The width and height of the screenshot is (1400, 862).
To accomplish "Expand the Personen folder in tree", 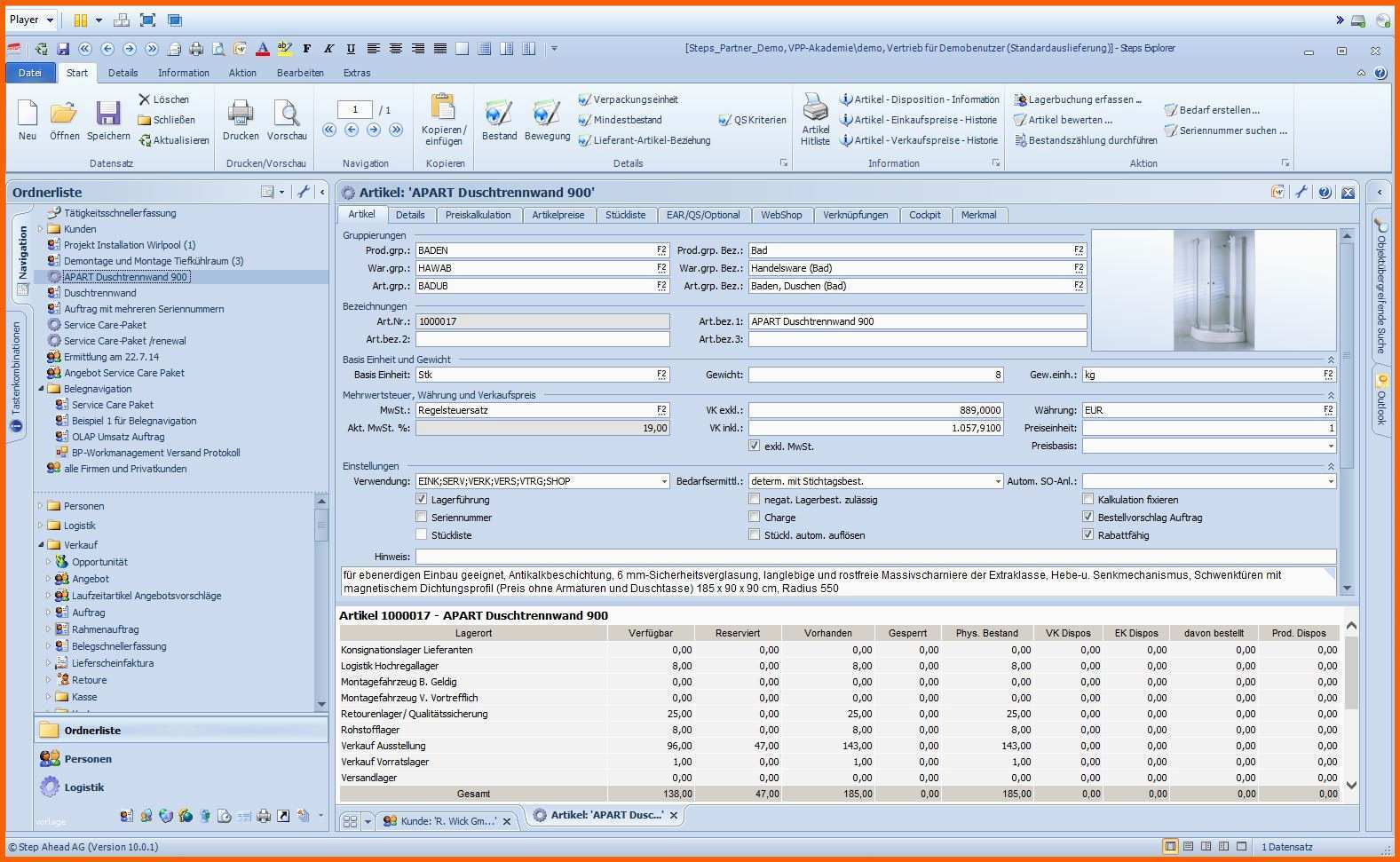I will pos(41,506).
